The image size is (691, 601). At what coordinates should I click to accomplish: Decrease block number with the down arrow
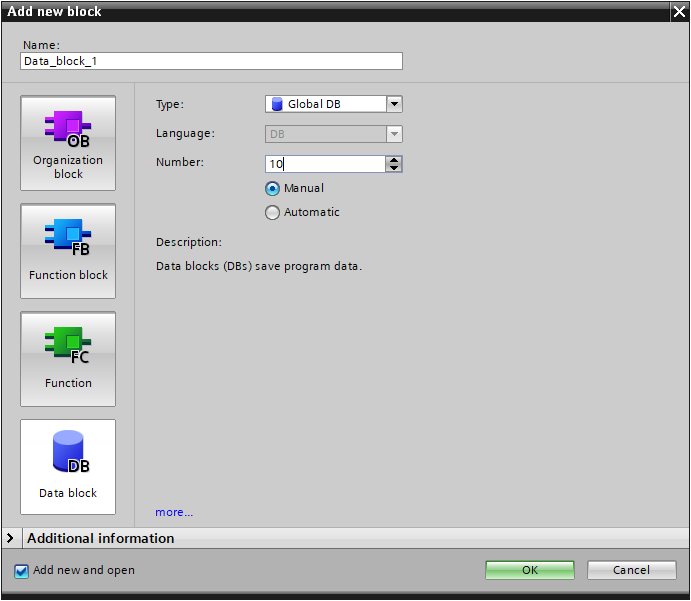tap(394, 168)
